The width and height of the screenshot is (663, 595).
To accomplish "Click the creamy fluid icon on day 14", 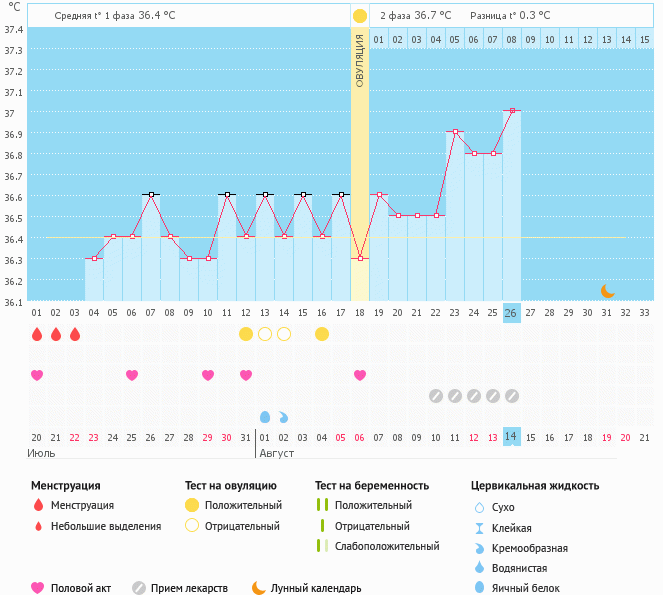I will (284, 416).
